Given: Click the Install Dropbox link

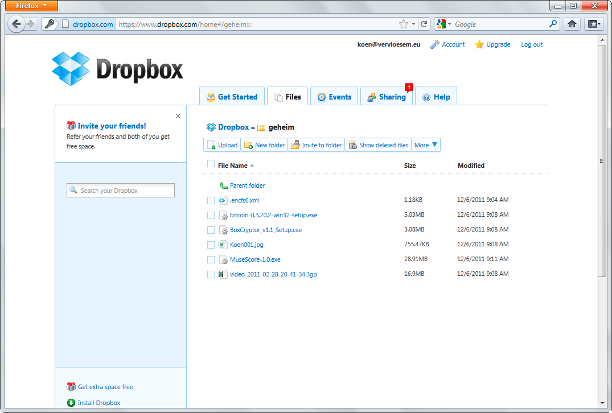Looking at the screenshot, I should tap(99, 402).
